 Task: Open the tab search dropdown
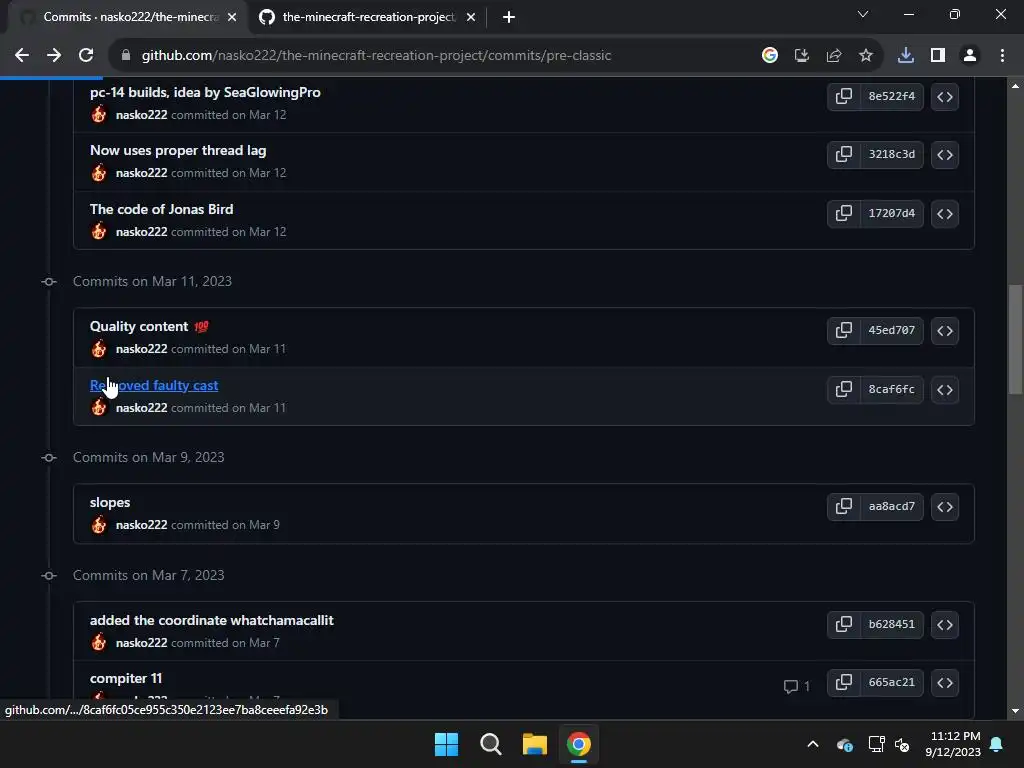[x=863, y=14]
